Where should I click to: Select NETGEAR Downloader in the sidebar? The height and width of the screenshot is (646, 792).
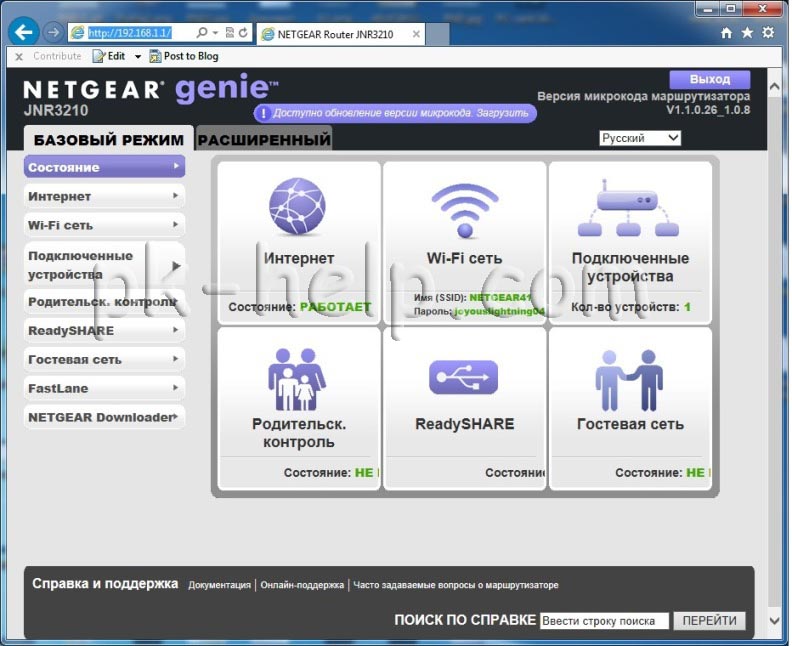coord(104,417)
